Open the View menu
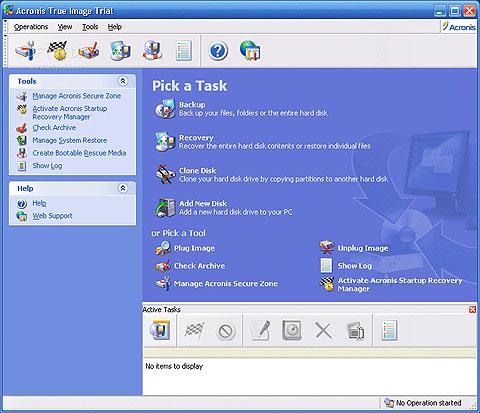 click(65, 27)
